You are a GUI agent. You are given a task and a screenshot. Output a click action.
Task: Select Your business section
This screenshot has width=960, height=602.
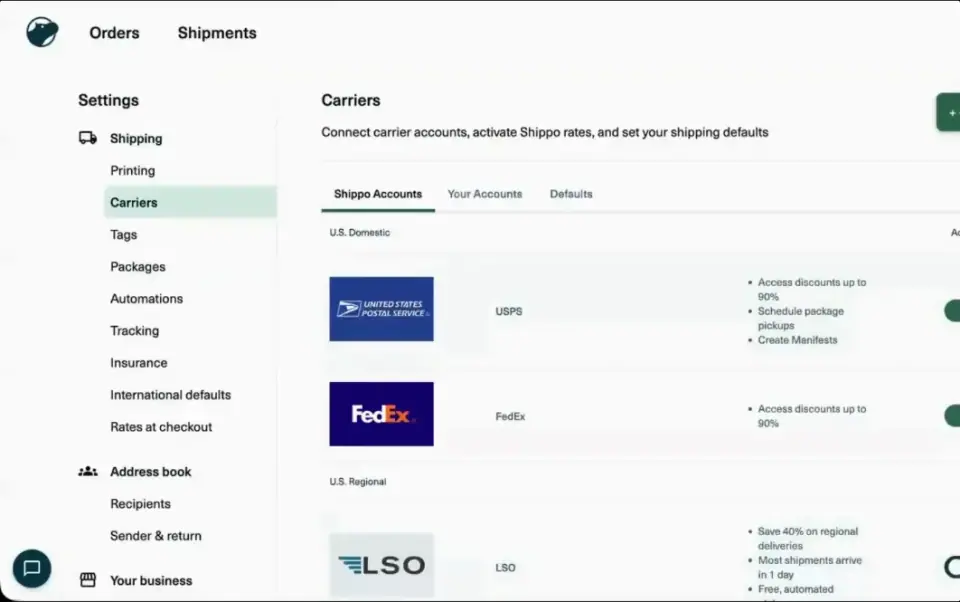(x=151, y=580)
